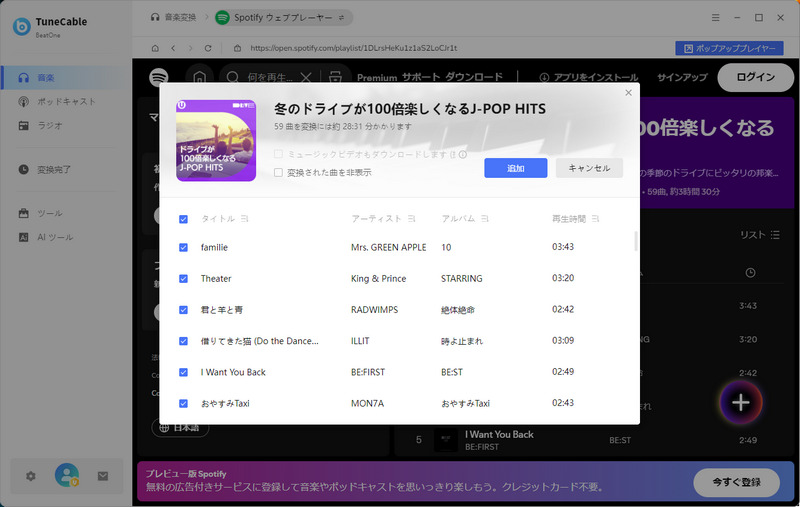Click 'STARRING' album cell

click(x=461, y=278)
